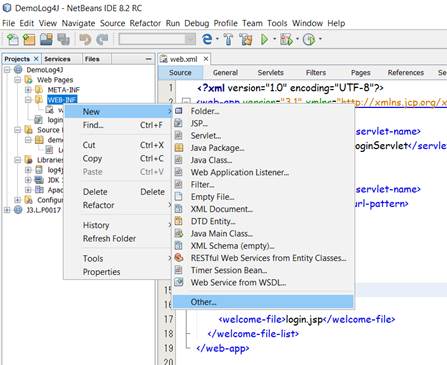Image resolution: width=447 pixels, height=365 pixels.
Task: Choose Java Main Class... menu entry
Action: [x=263, y=234]
